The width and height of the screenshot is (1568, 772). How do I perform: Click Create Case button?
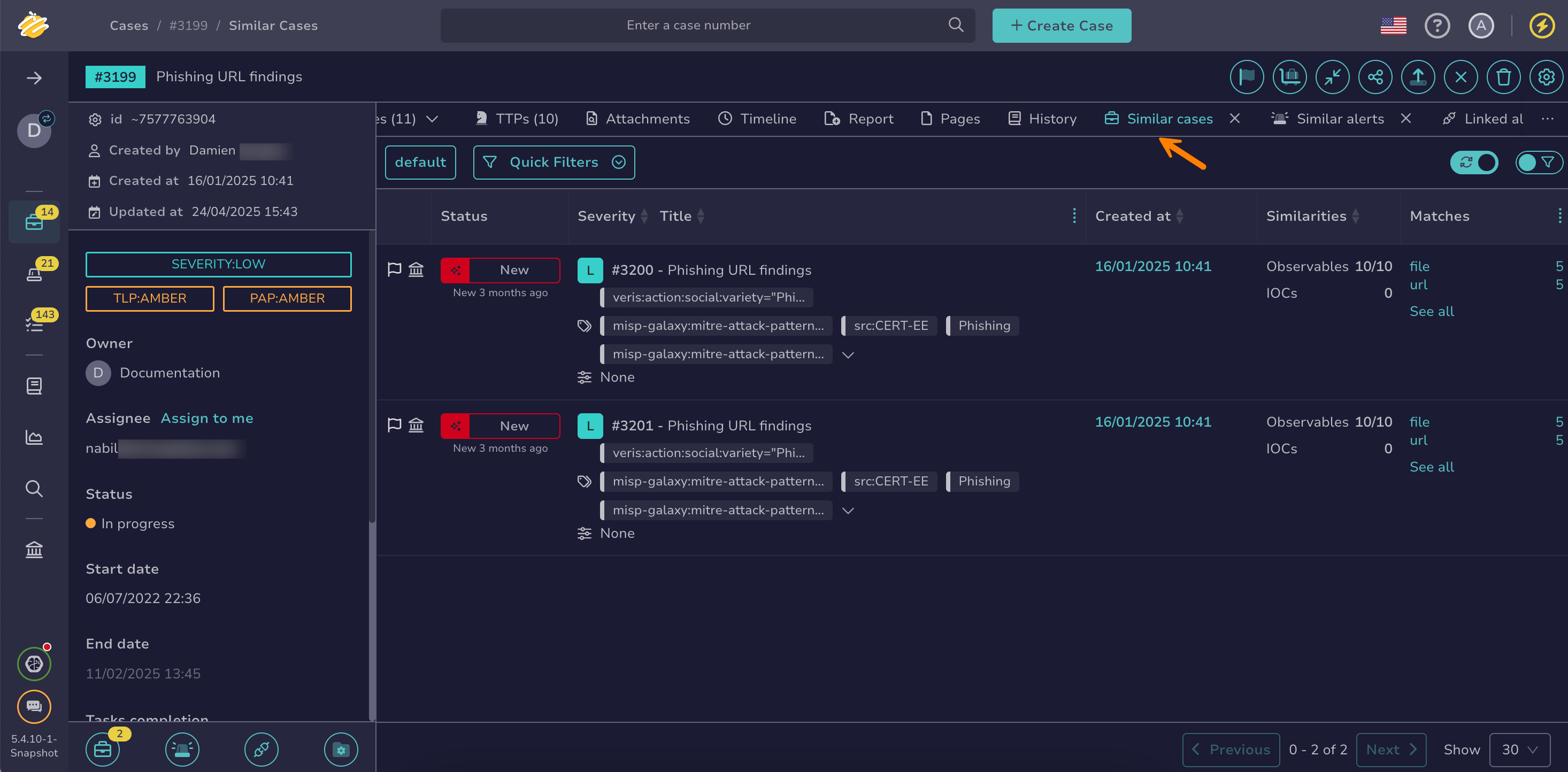[1061, 26]
